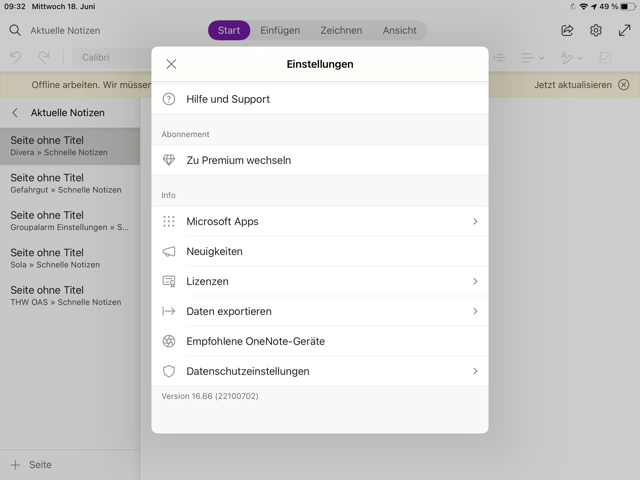
Task: Click the shield privacy icon
Action: 169,371
